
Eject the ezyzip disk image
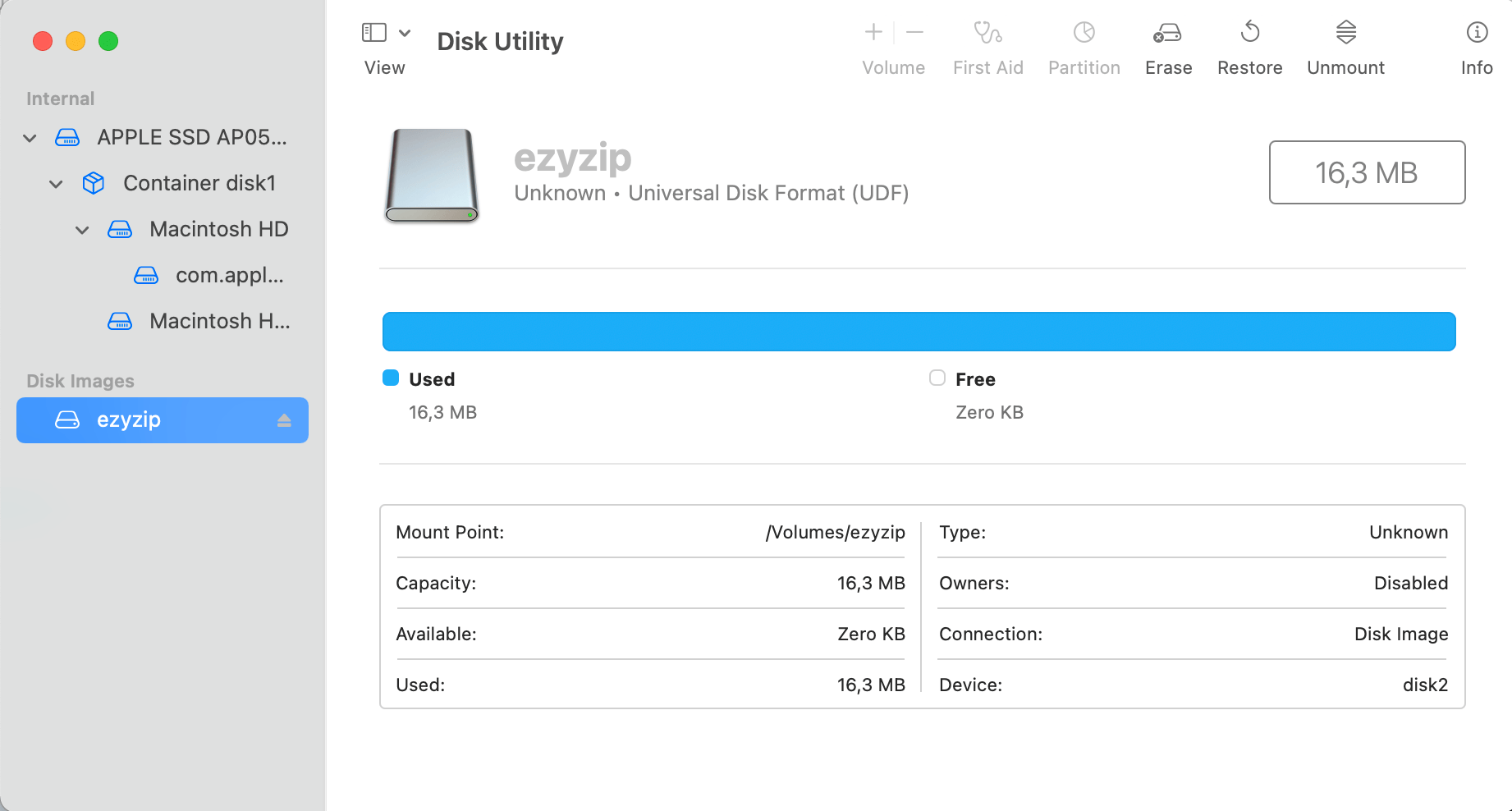point(285,419)
